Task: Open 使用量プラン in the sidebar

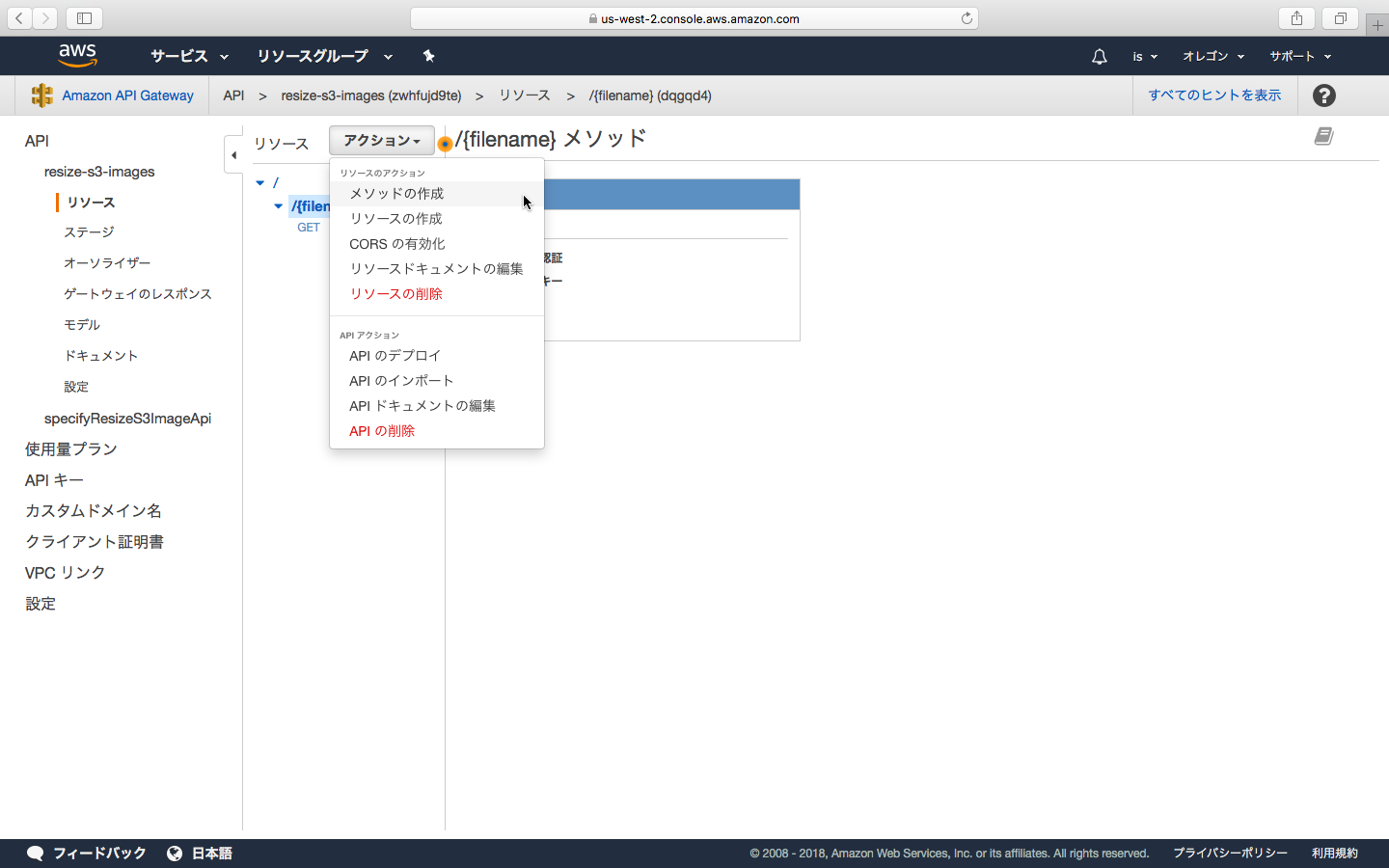Action: (x=71, y=449)
